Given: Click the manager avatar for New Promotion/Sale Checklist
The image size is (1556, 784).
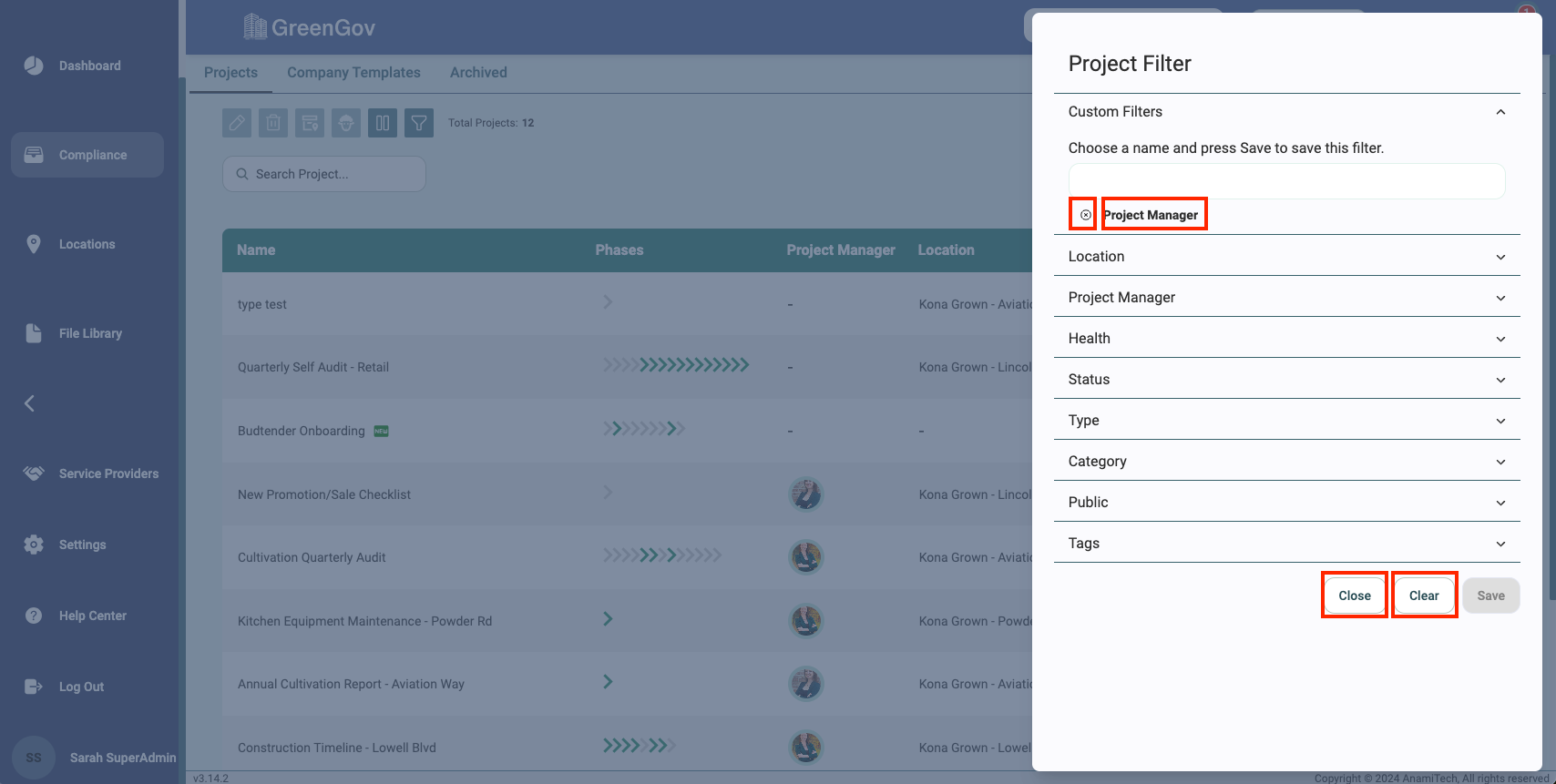Looking at the screenshot, I should 805,494.
